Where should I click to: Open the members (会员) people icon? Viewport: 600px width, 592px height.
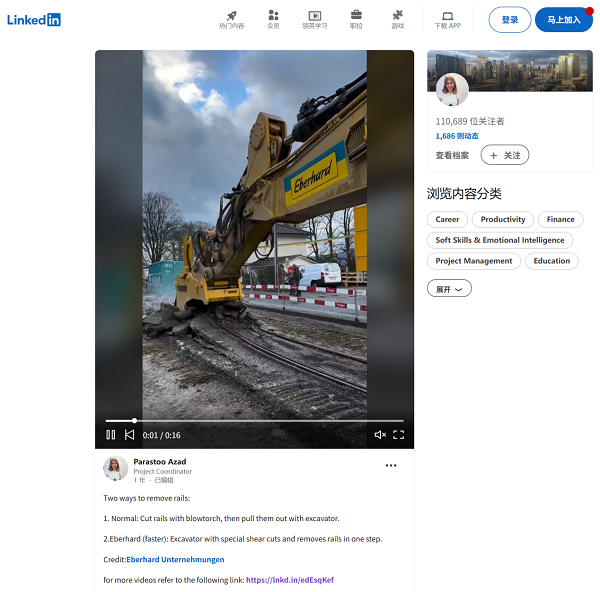[273, 16]
